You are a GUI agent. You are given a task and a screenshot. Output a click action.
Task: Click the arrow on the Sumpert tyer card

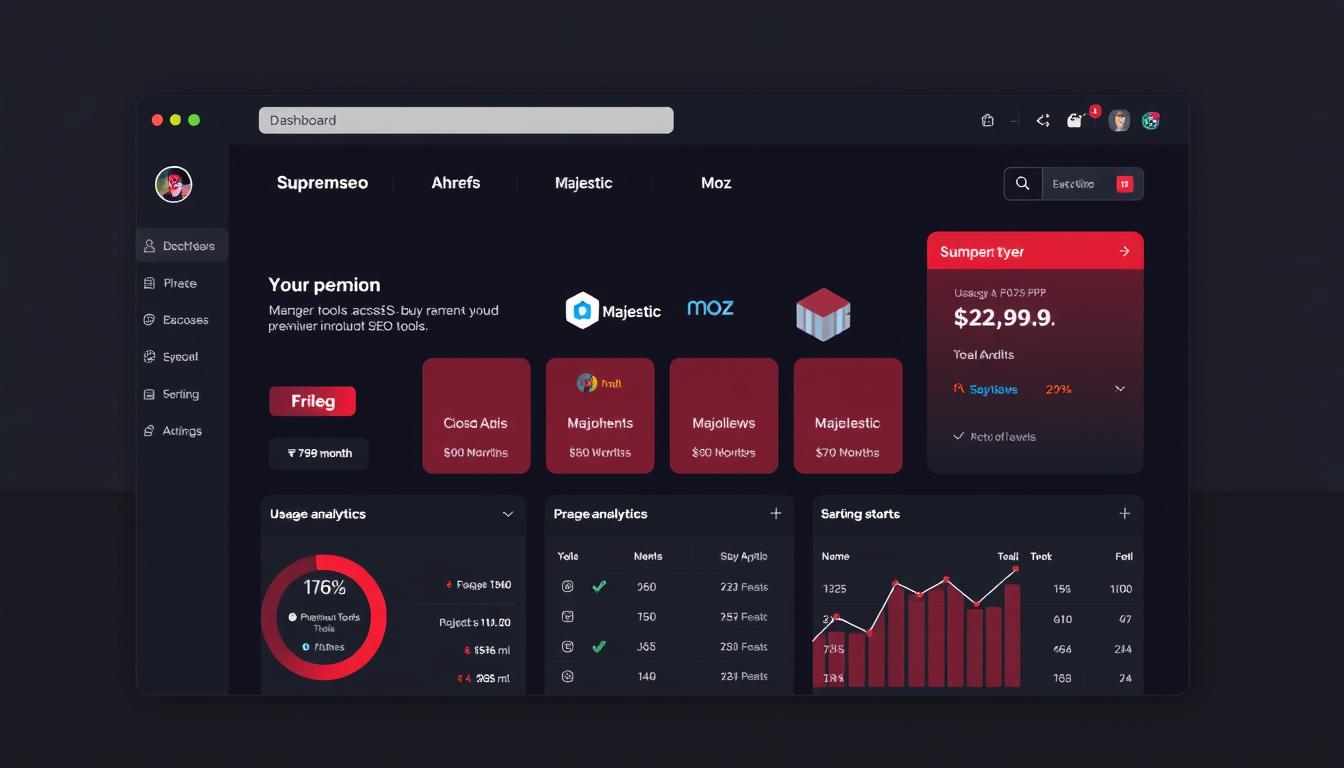point(1124,251)
